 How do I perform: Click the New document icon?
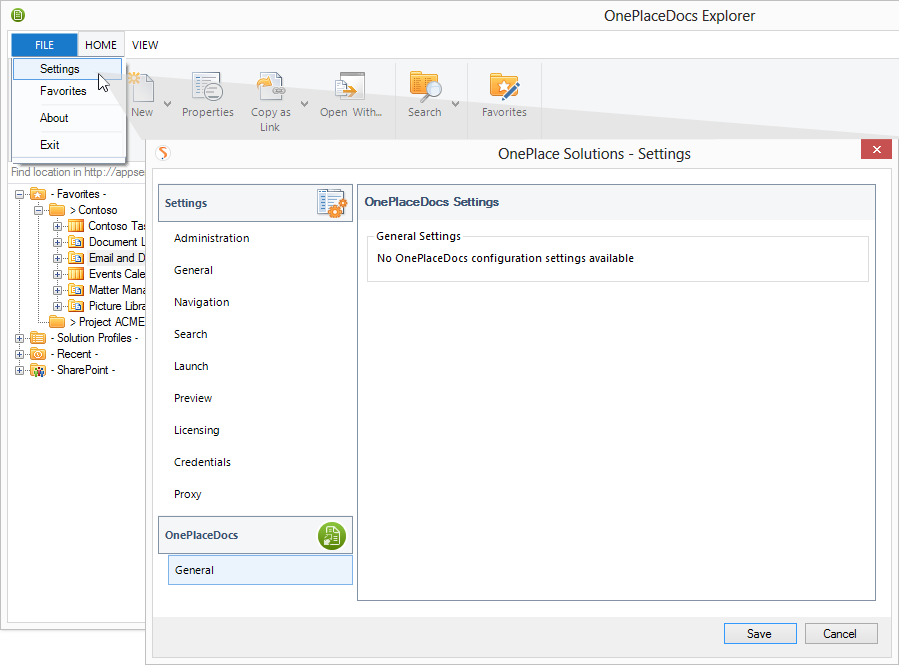142,88
